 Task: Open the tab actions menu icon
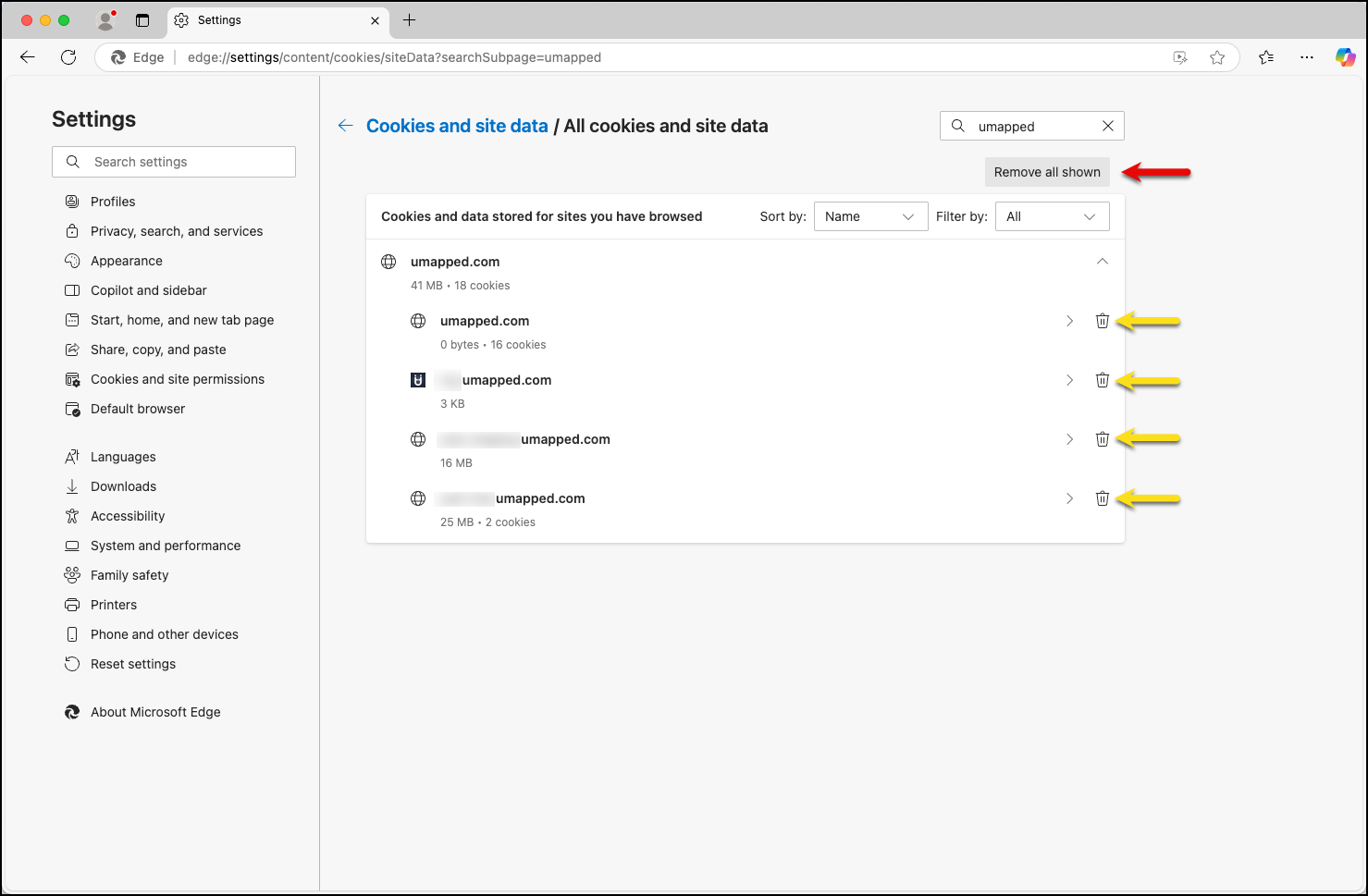tap(142, 20)
